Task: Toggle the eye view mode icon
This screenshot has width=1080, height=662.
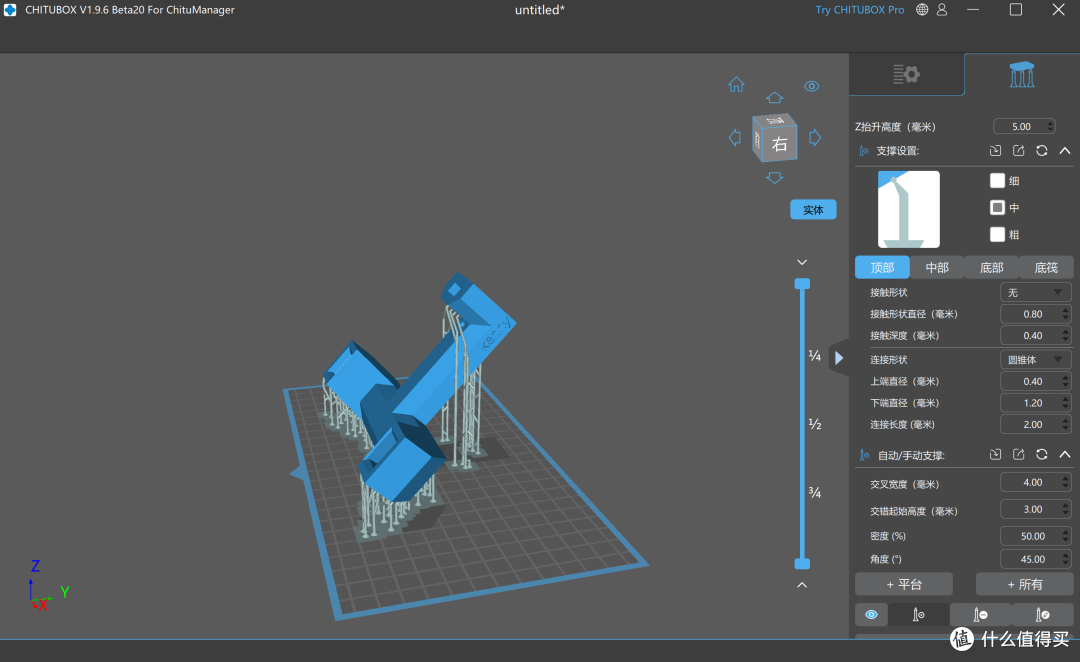Action: tap(811, 86)
